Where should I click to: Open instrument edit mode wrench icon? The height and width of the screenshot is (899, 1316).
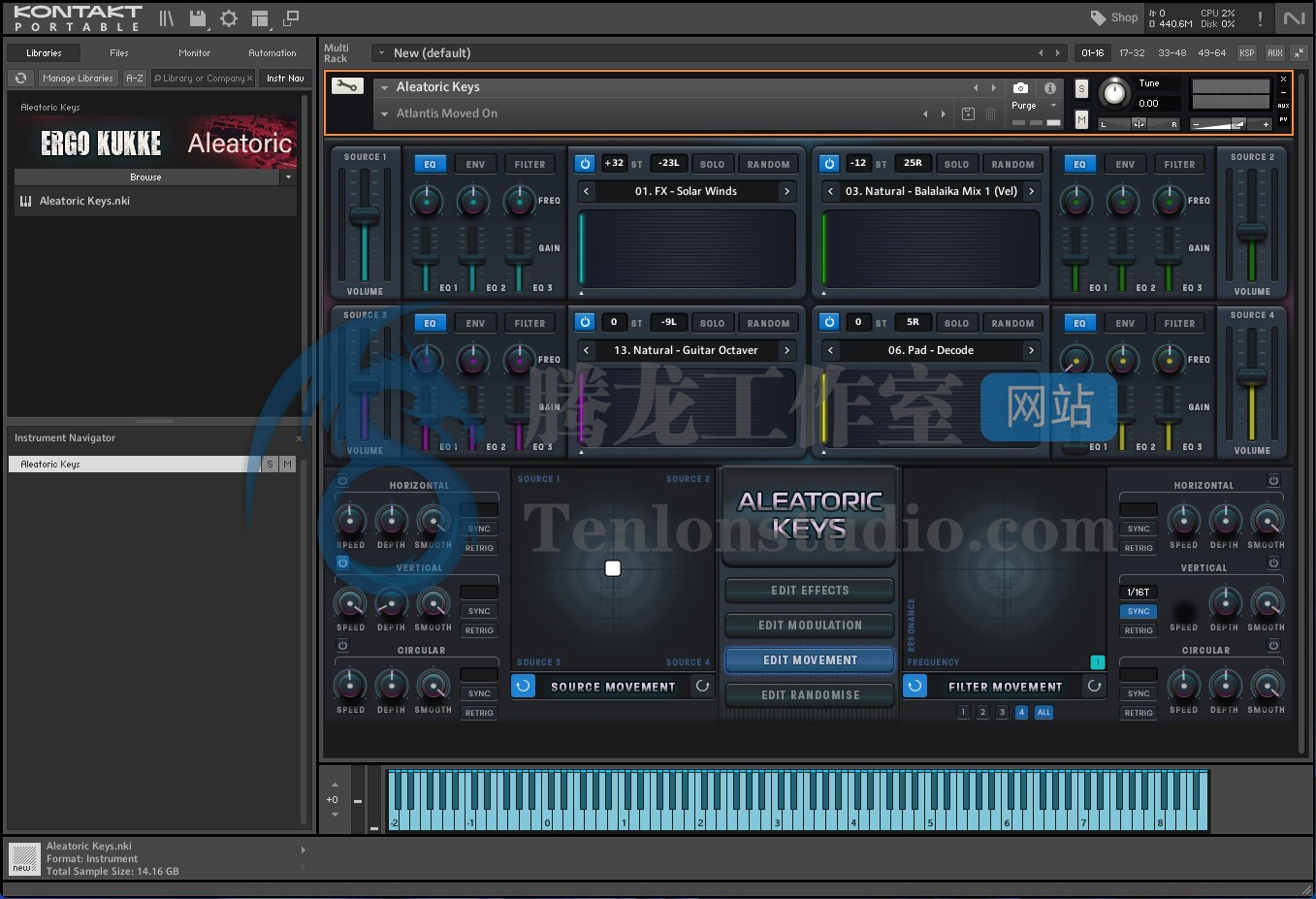point(346,86)
